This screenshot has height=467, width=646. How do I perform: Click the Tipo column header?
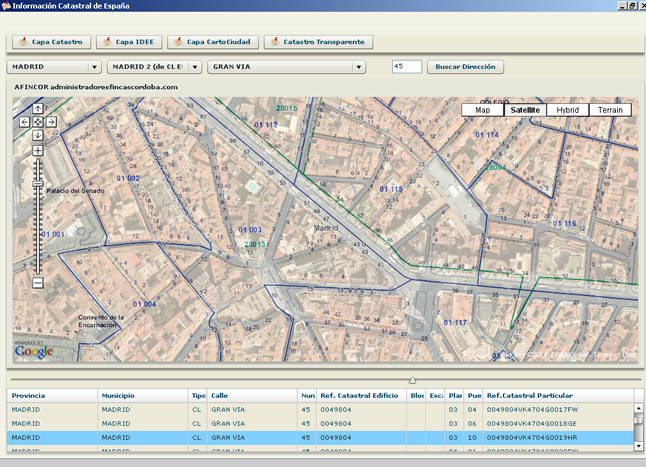[x=198, y=396]
